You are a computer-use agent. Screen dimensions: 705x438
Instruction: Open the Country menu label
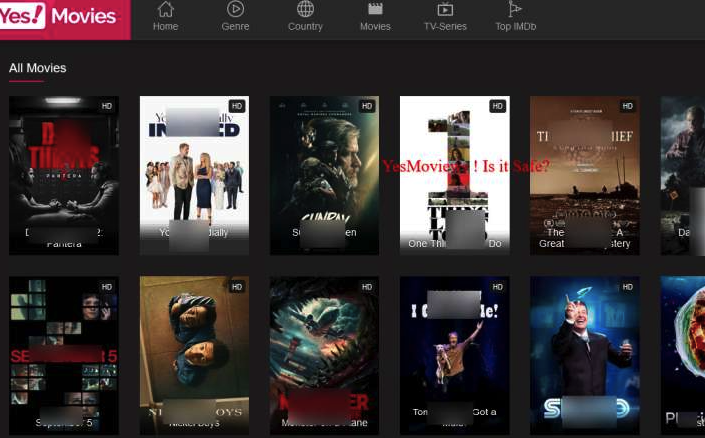[x=305, y=27]
